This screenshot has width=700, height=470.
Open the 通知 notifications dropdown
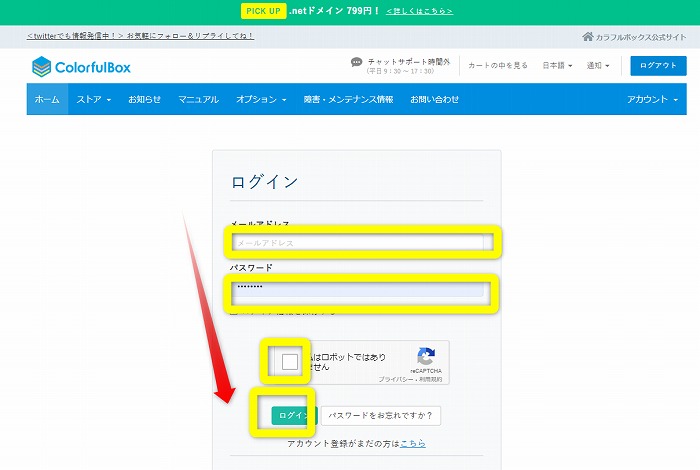tap(598, 66)
